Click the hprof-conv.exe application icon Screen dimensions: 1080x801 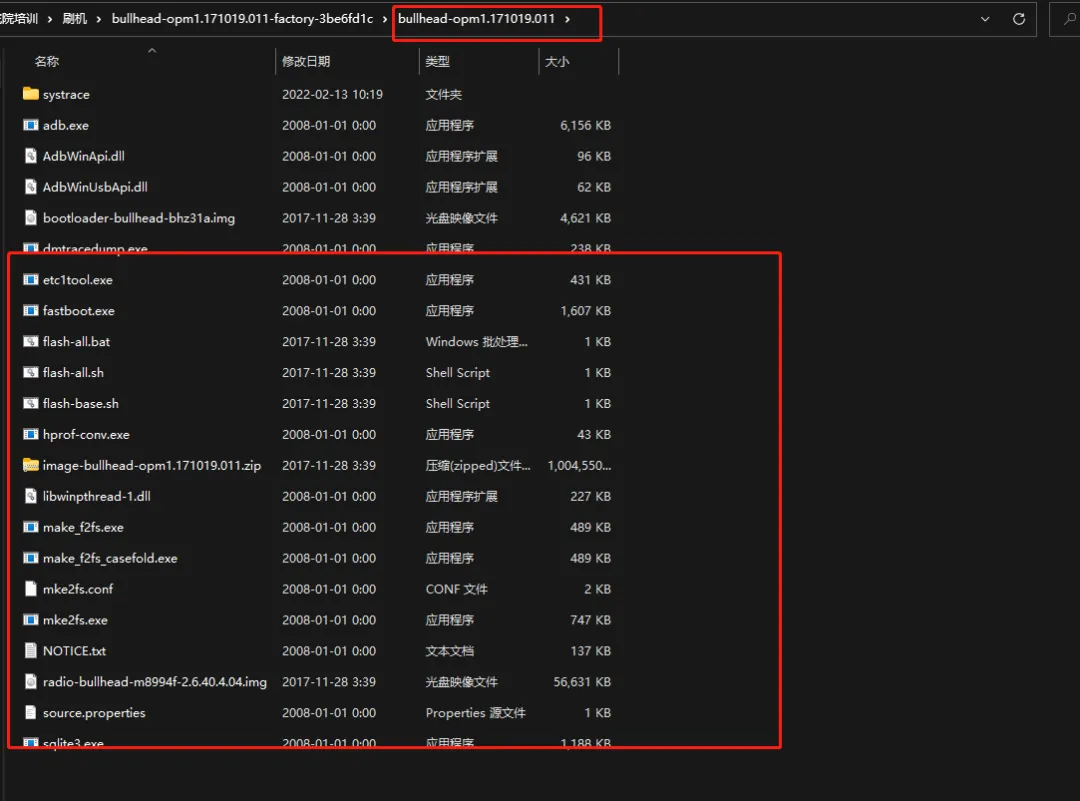30,435
